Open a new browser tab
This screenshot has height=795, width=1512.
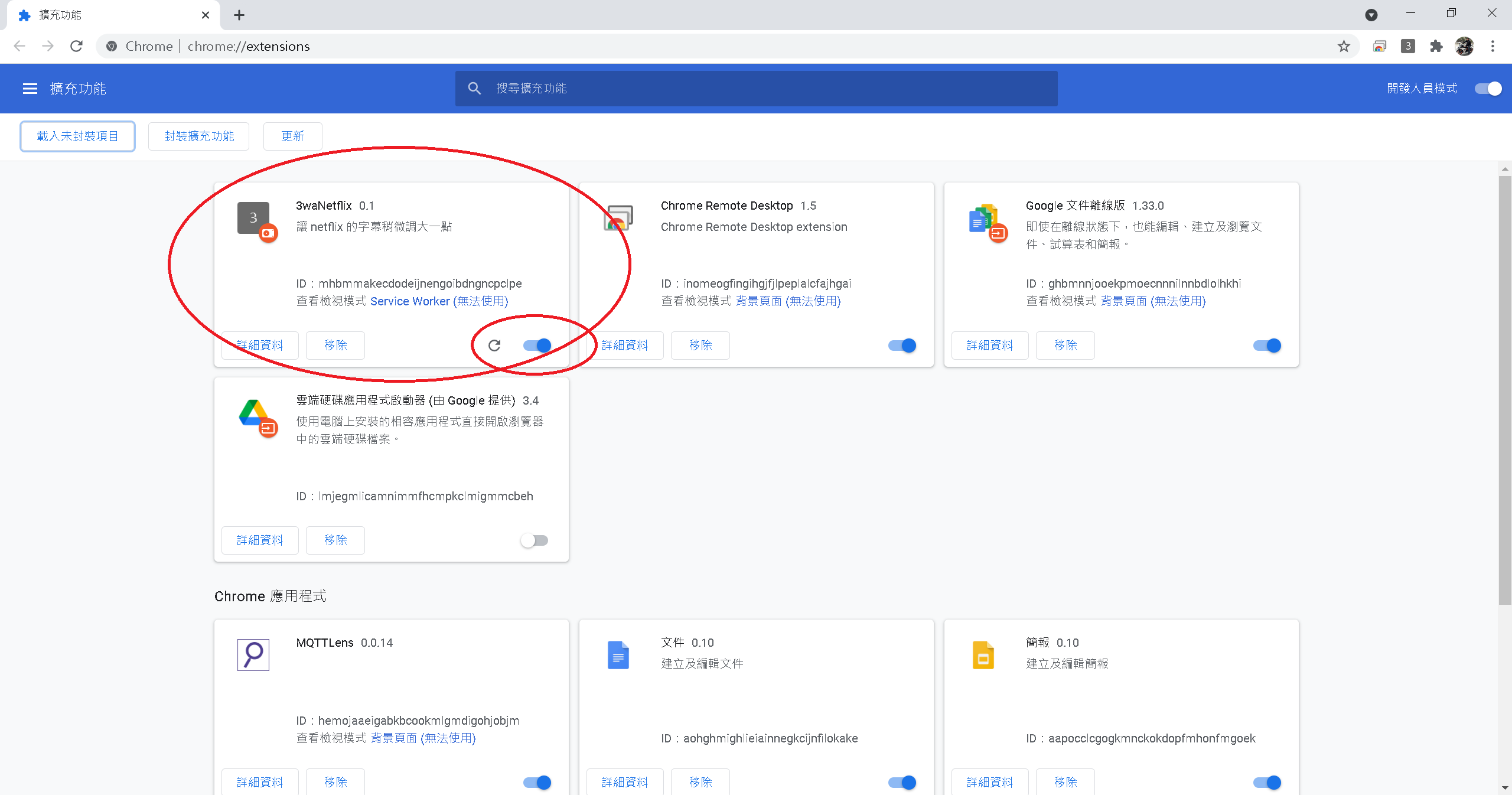[x=239, y=15]
